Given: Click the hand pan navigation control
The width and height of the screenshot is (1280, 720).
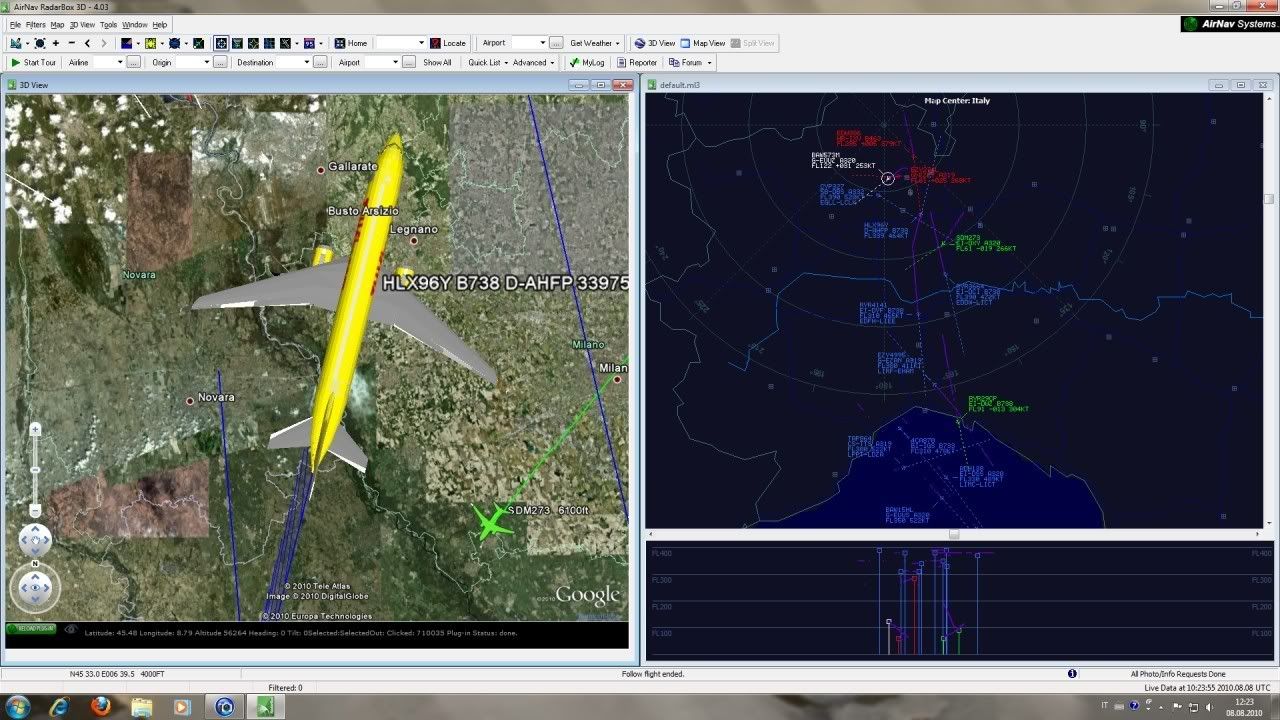Looking at the screenshot, I should pyautogui.click(x=35, y=541).
